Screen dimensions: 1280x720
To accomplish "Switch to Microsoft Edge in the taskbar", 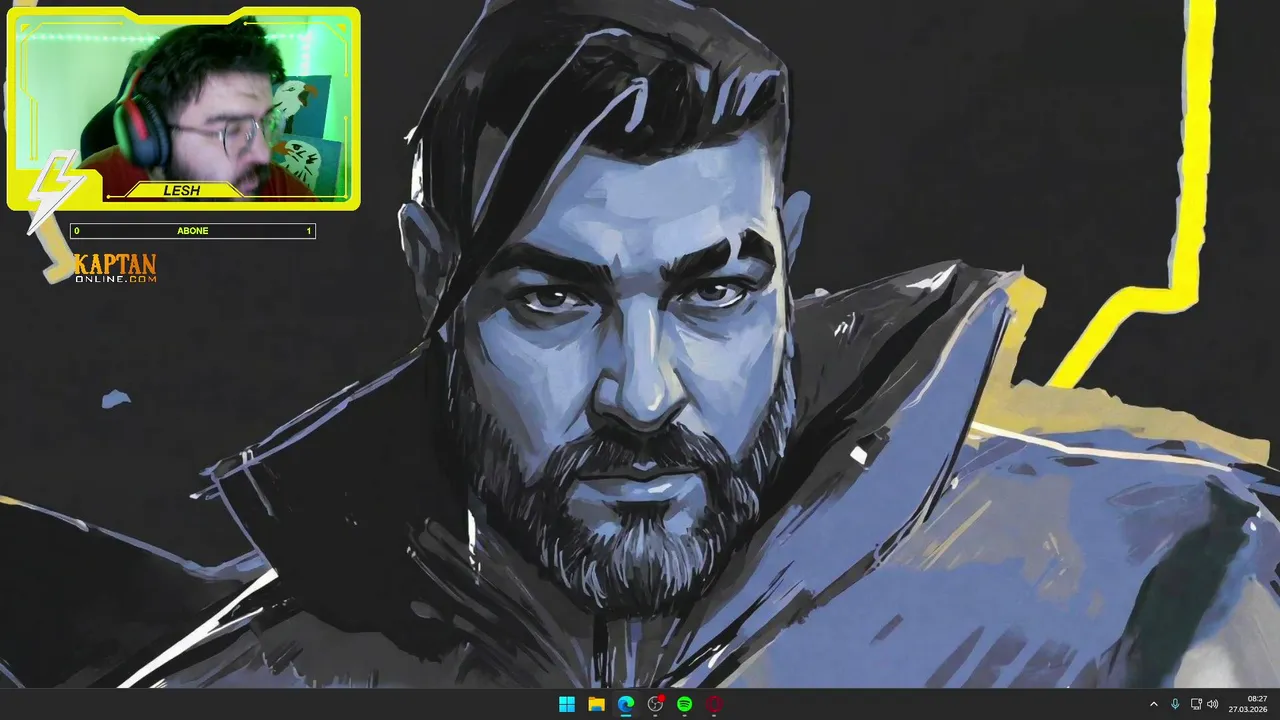I will [x=626, y=704].
